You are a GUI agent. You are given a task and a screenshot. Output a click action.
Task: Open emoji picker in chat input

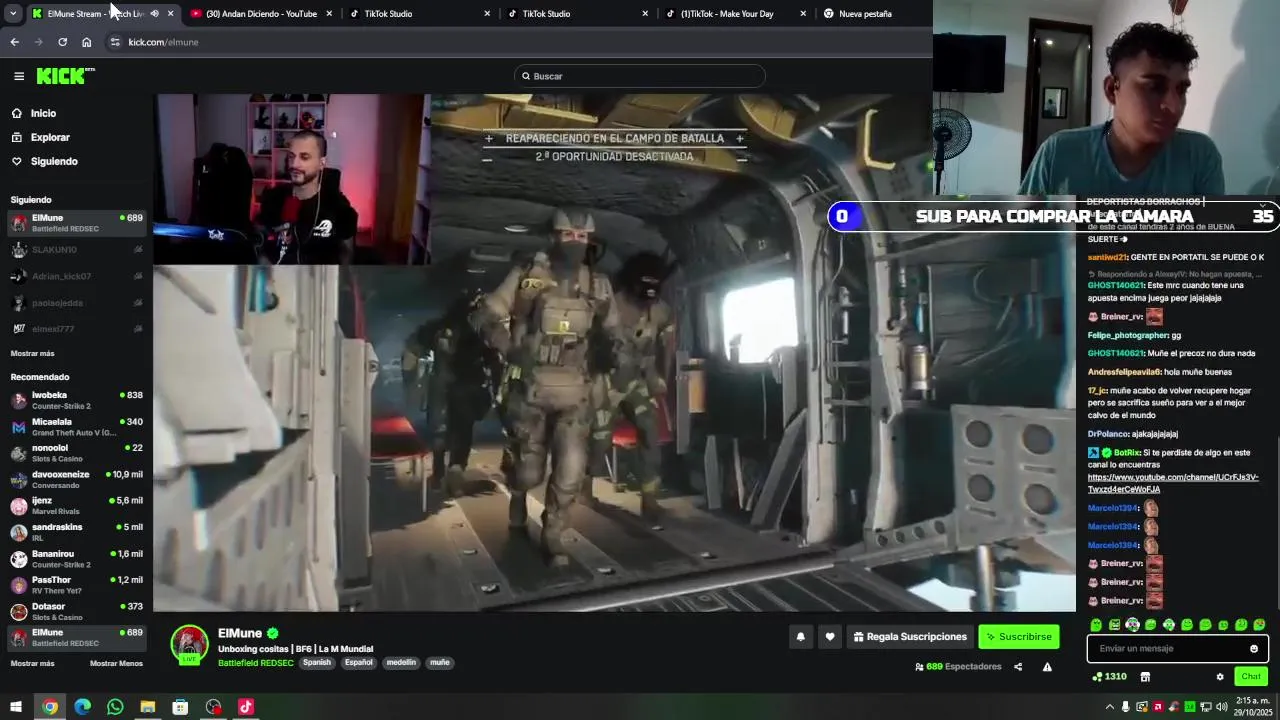(x=1254, y=649)
